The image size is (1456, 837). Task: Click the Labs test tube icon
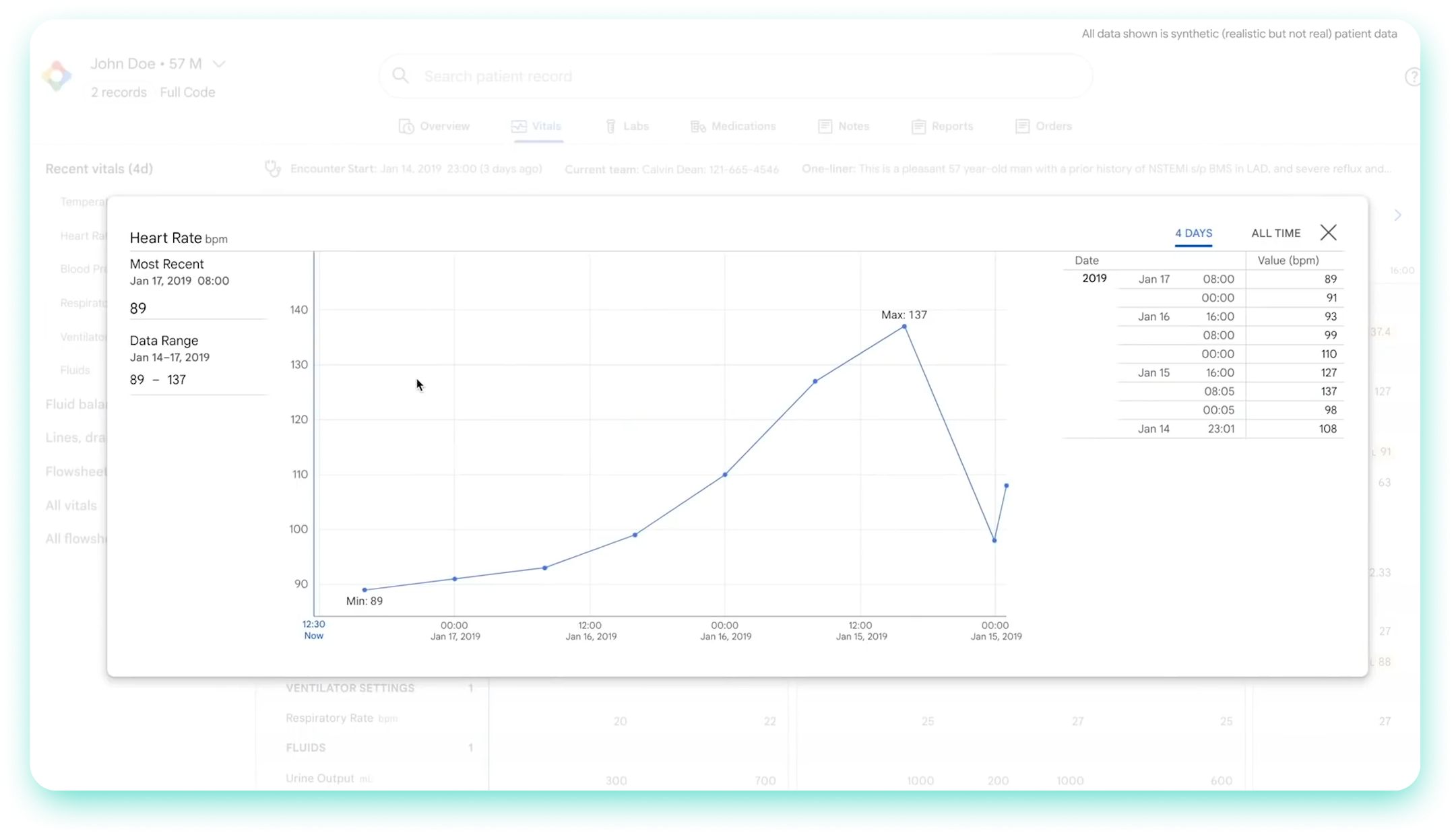(610, 127)
